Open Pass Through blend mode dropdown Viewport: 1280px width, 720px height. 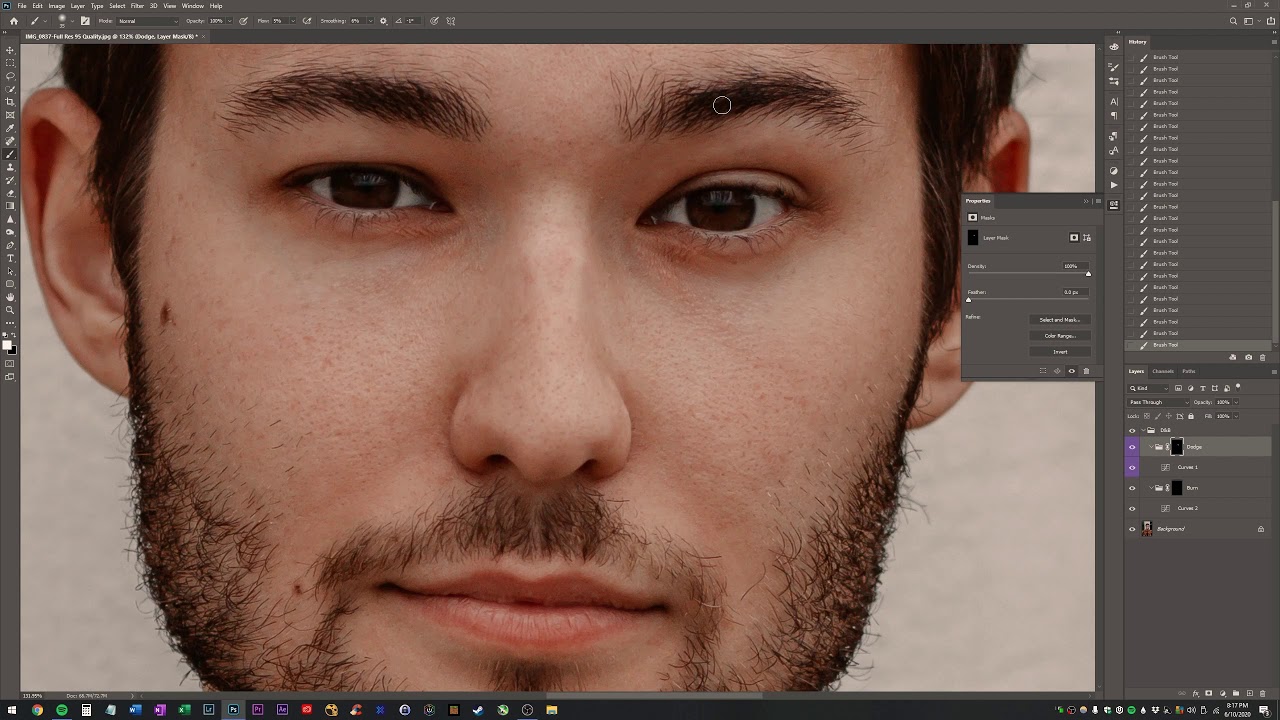[x=1159, y=402]
